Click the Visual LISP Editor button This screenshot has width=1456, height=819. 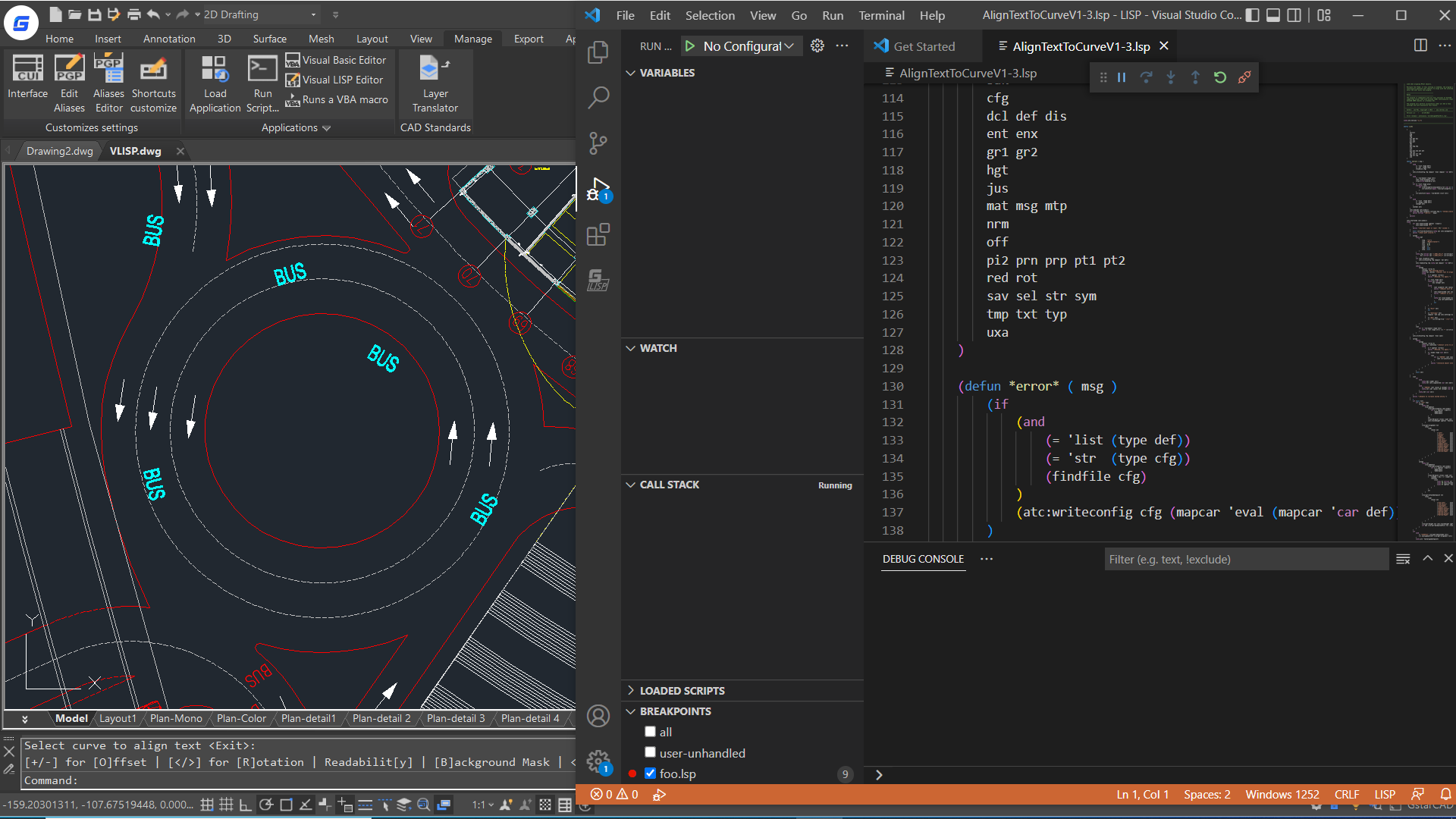point(334,80)
